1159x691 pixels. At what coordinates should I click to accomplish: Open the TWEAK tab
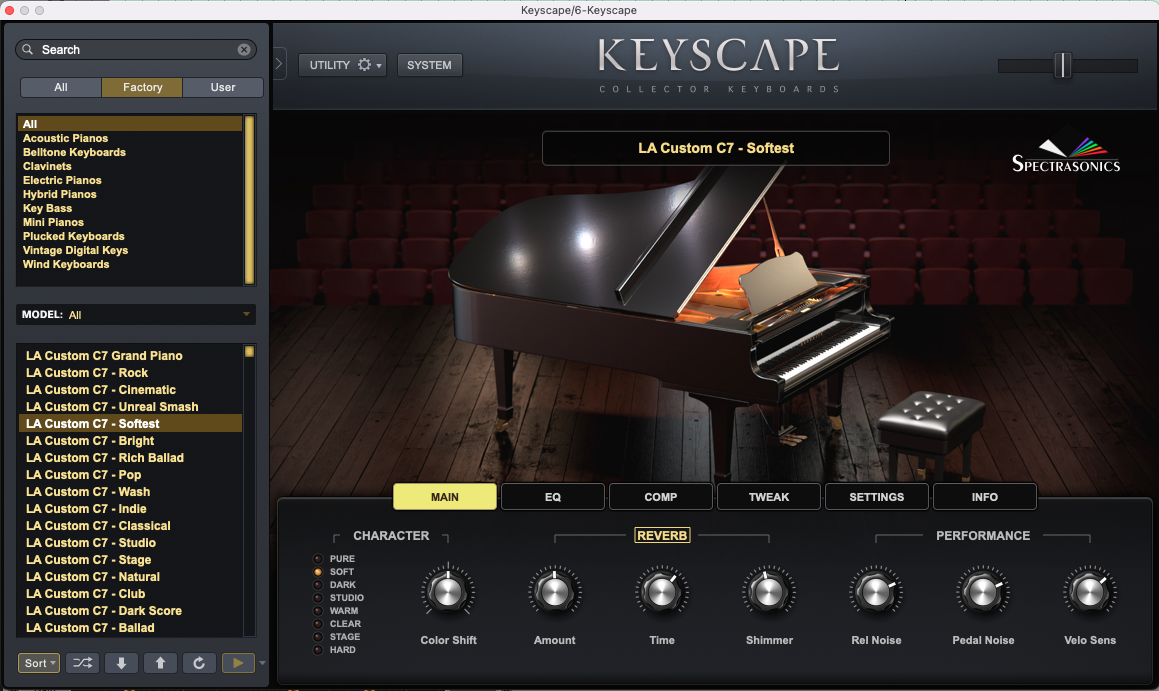tap(769, 497)
